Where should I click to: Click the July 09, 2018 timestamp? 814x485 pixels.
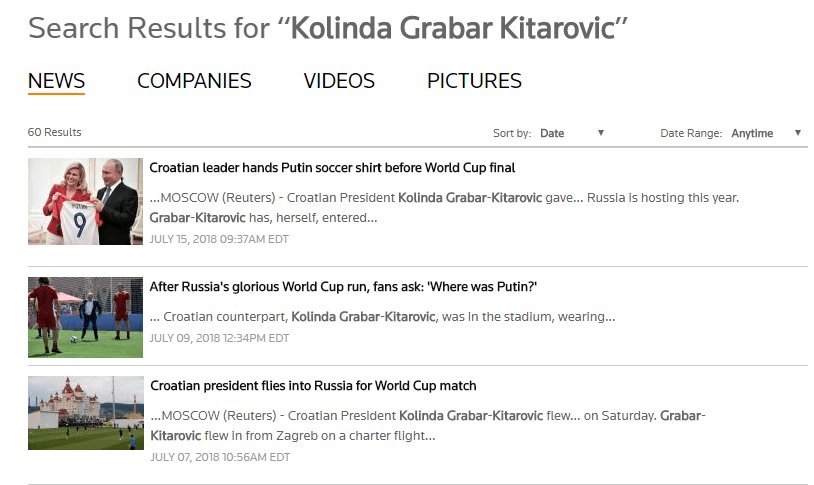pyautogui.click(x=219, y=338)
